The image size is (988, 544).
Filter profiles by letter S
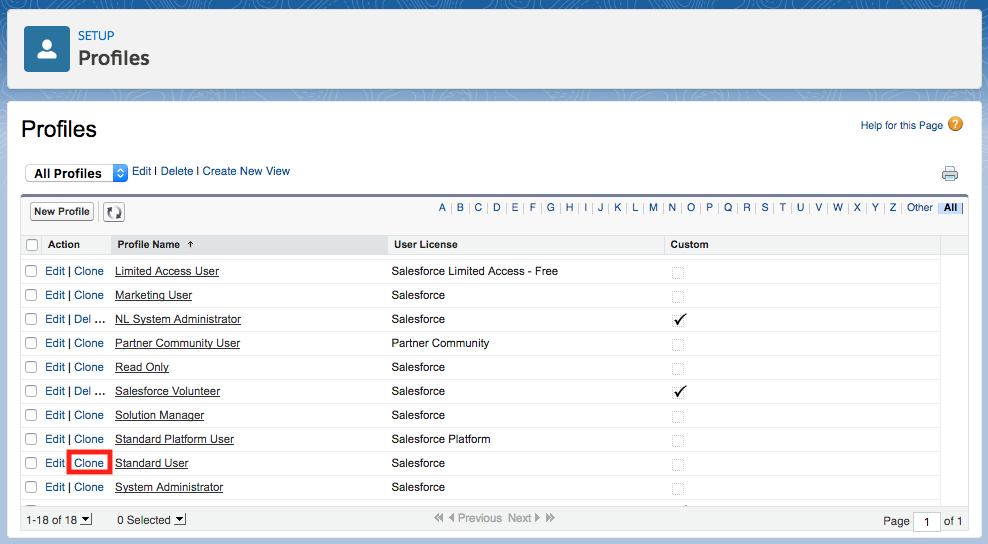click(x=765, y=207)
